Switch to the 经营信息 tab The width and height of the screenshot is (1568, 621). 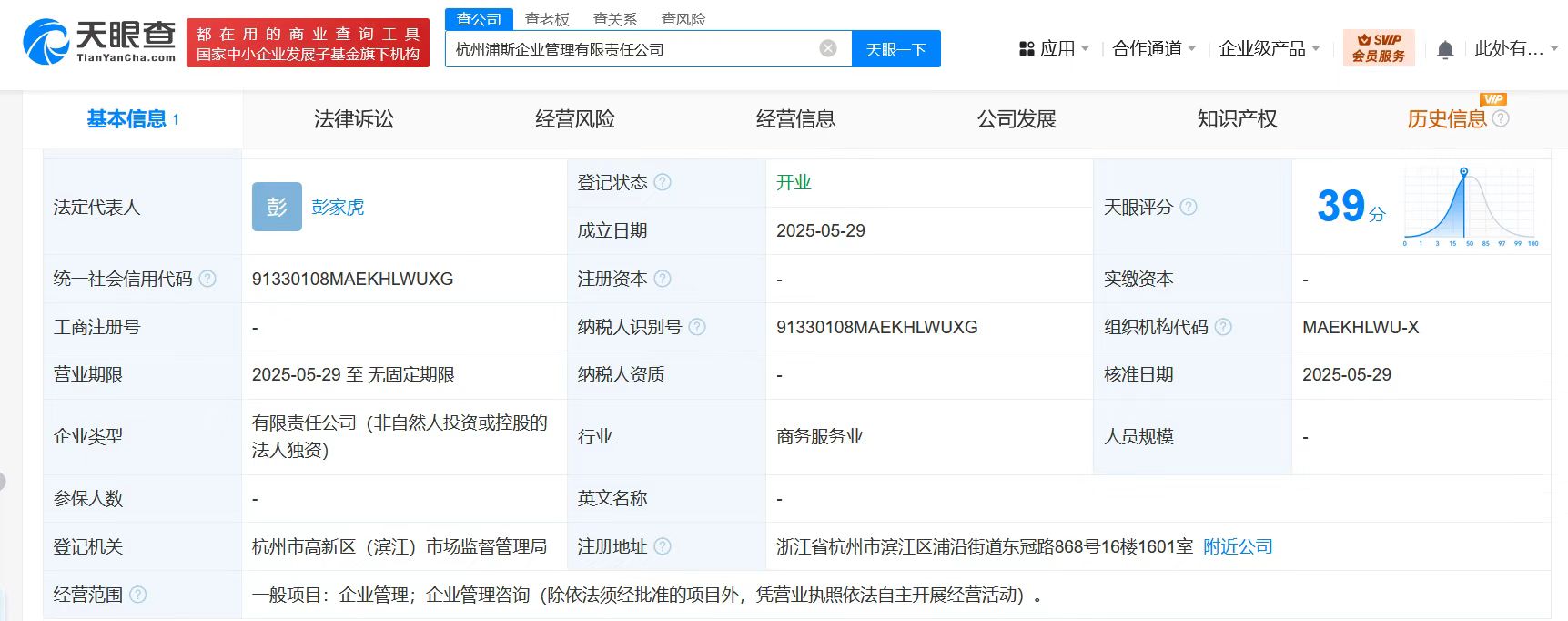click(x=796, y=119)
